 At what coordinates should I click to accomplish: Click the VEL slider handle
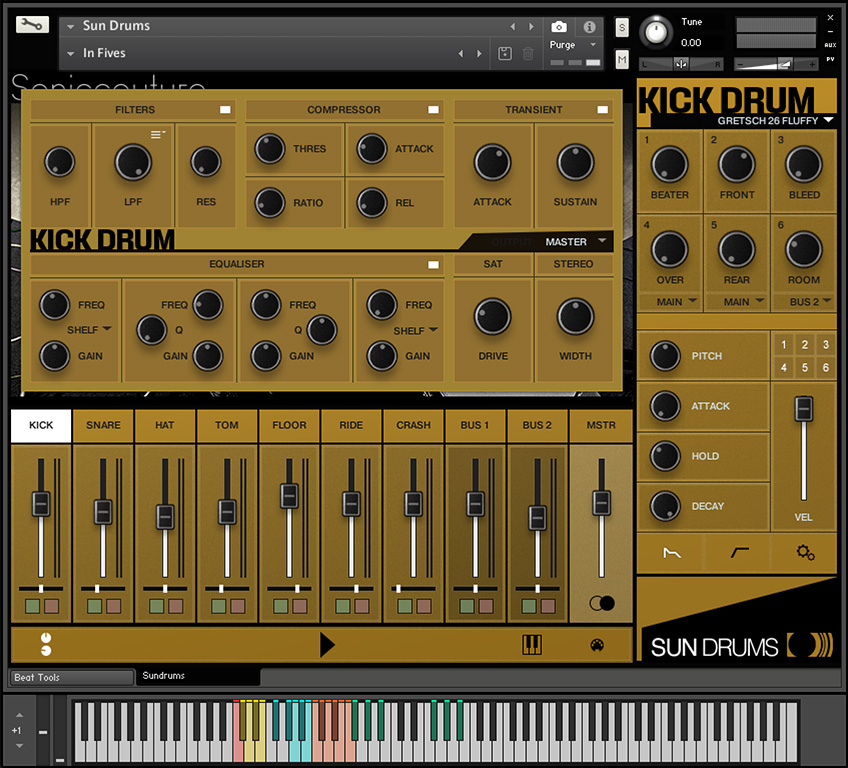(804, 408)
